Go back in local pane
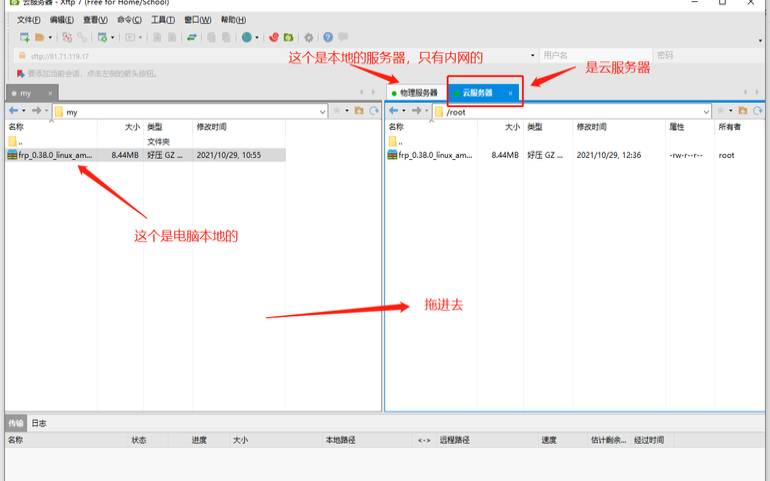This screenshot has height=481, width=770. [x=14, y=111]
